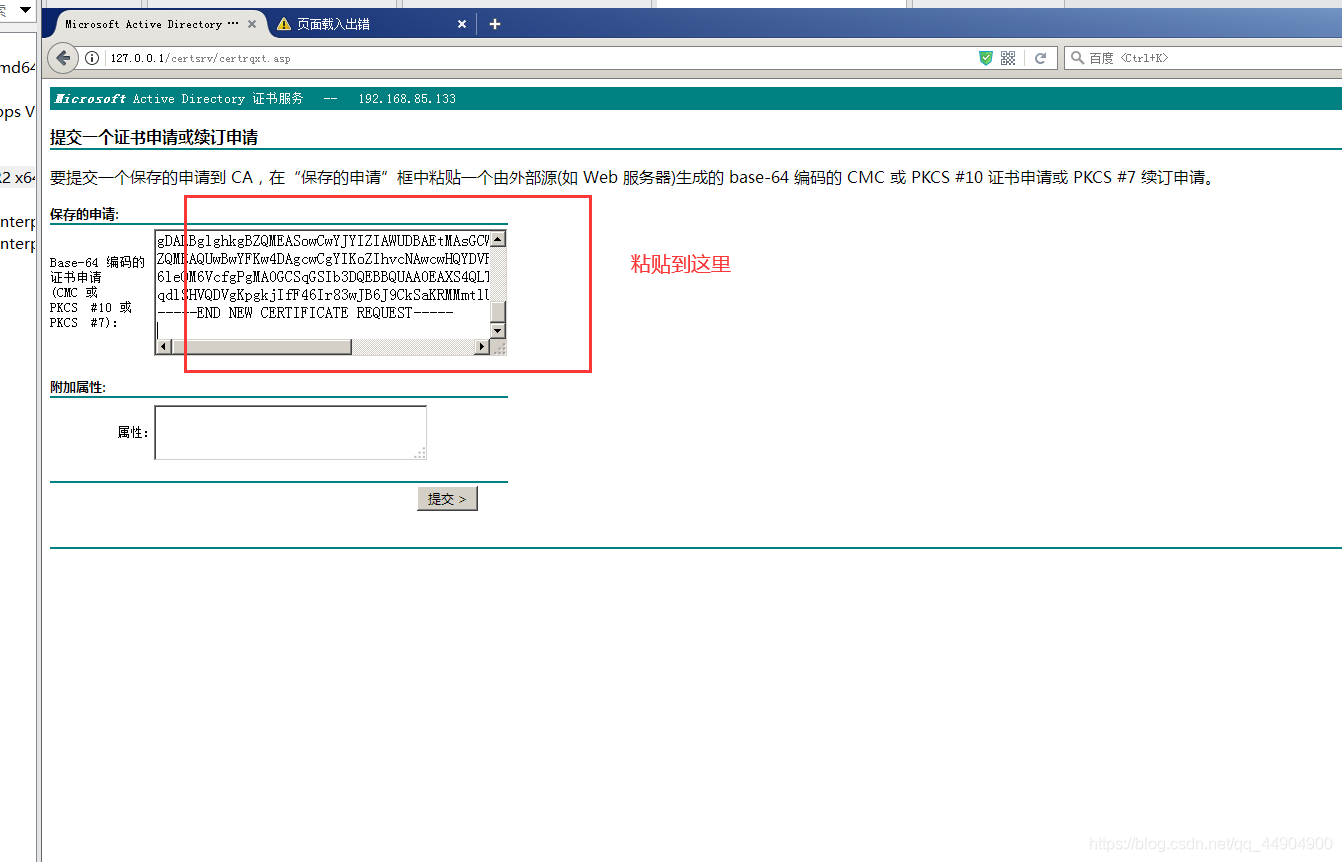Close the 页面载入出错 tab
This screenshot has width=1342, height=862.
[x=462, y=24]
